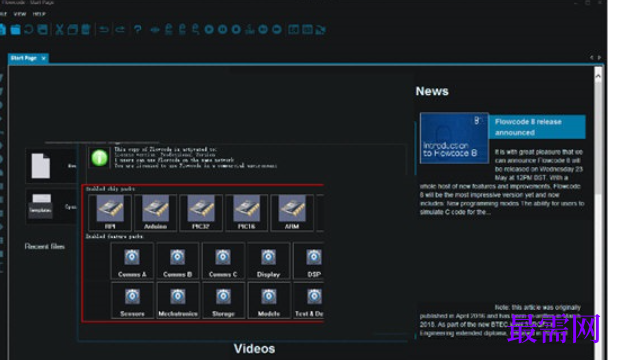
Task: Click the Templates open icon
Action: 41,206
